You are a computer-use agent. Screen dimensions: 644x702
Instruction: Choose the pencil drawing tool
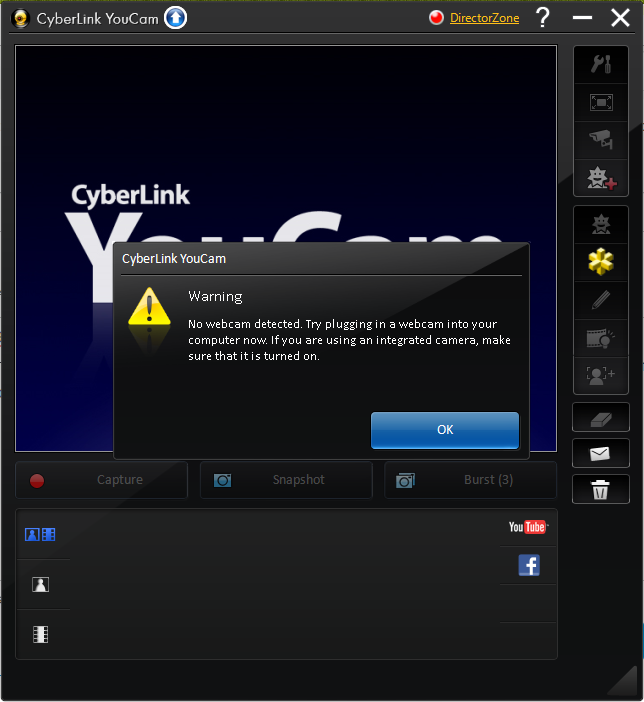601,300
